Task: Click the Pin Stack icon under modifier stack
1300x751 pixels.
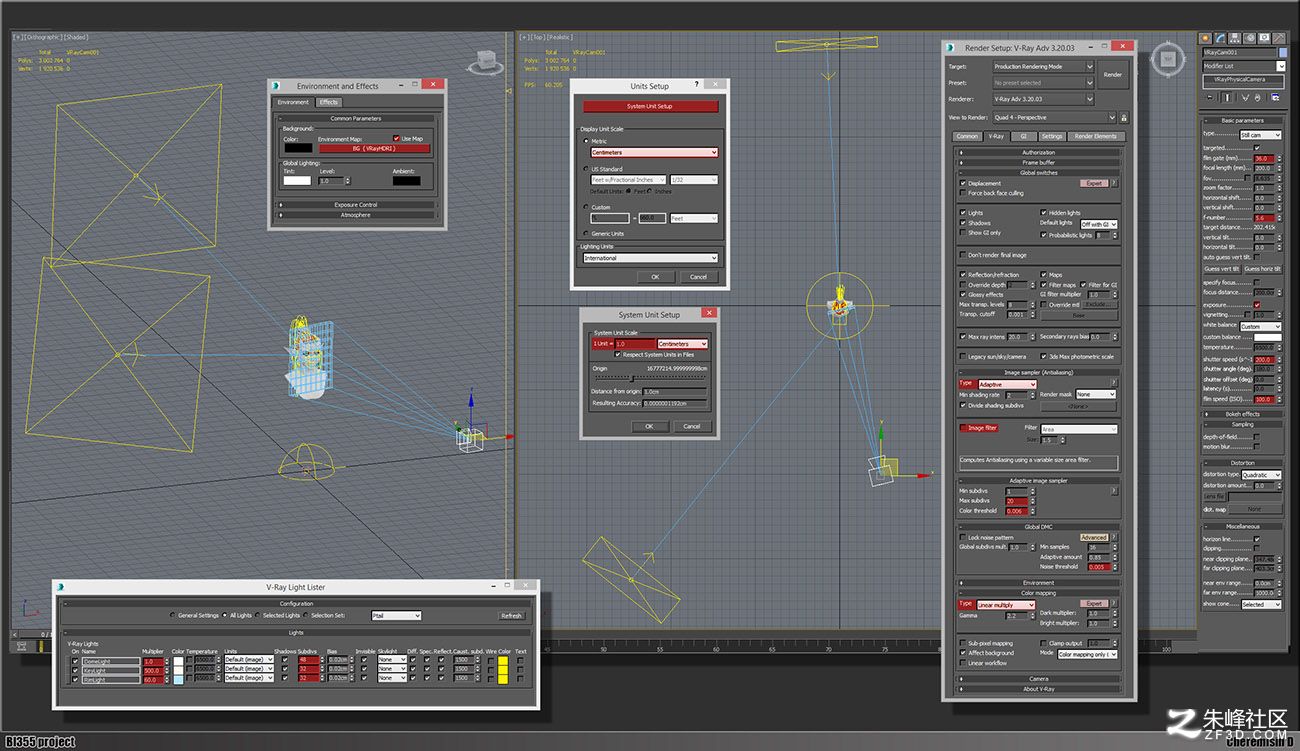Action: (x=1212, y=97)
